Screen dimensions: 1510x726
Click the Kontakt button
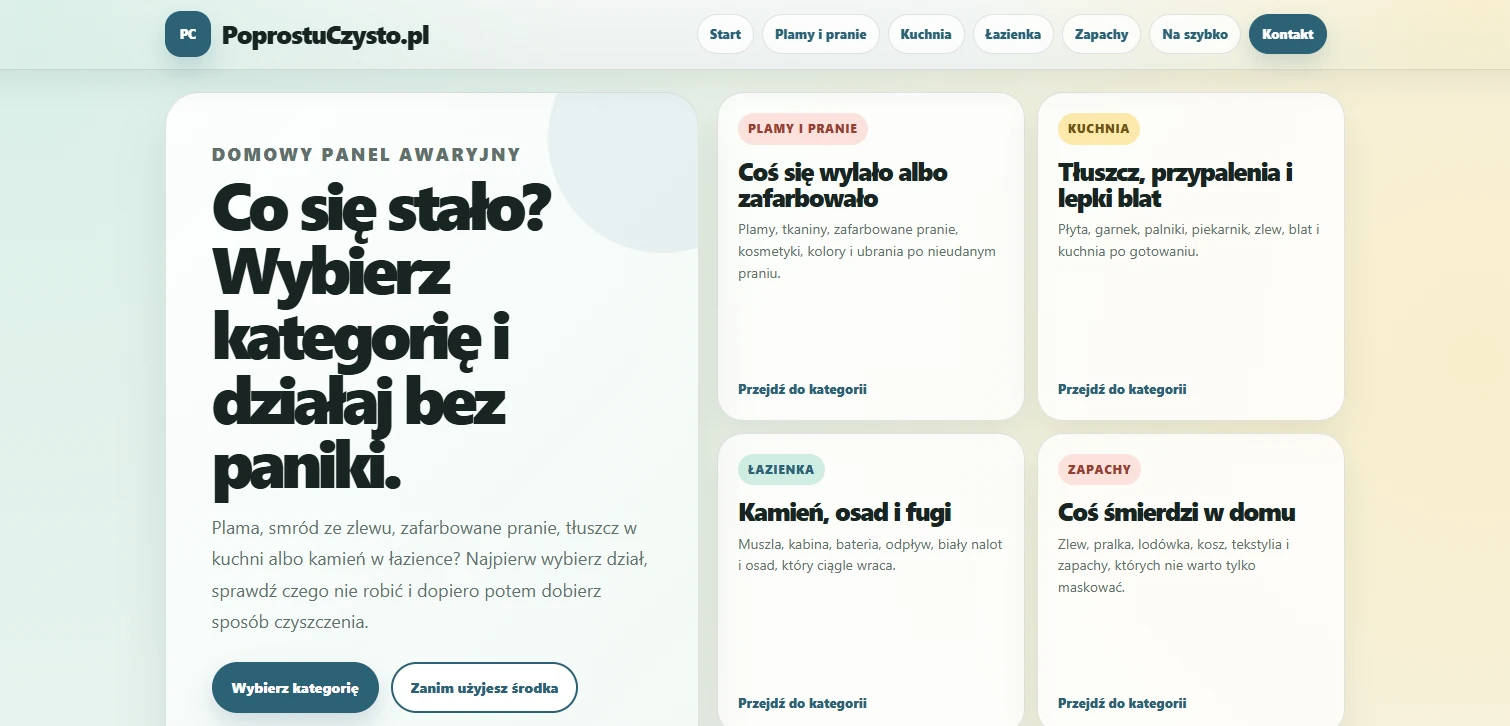[x=1288, y=34]
